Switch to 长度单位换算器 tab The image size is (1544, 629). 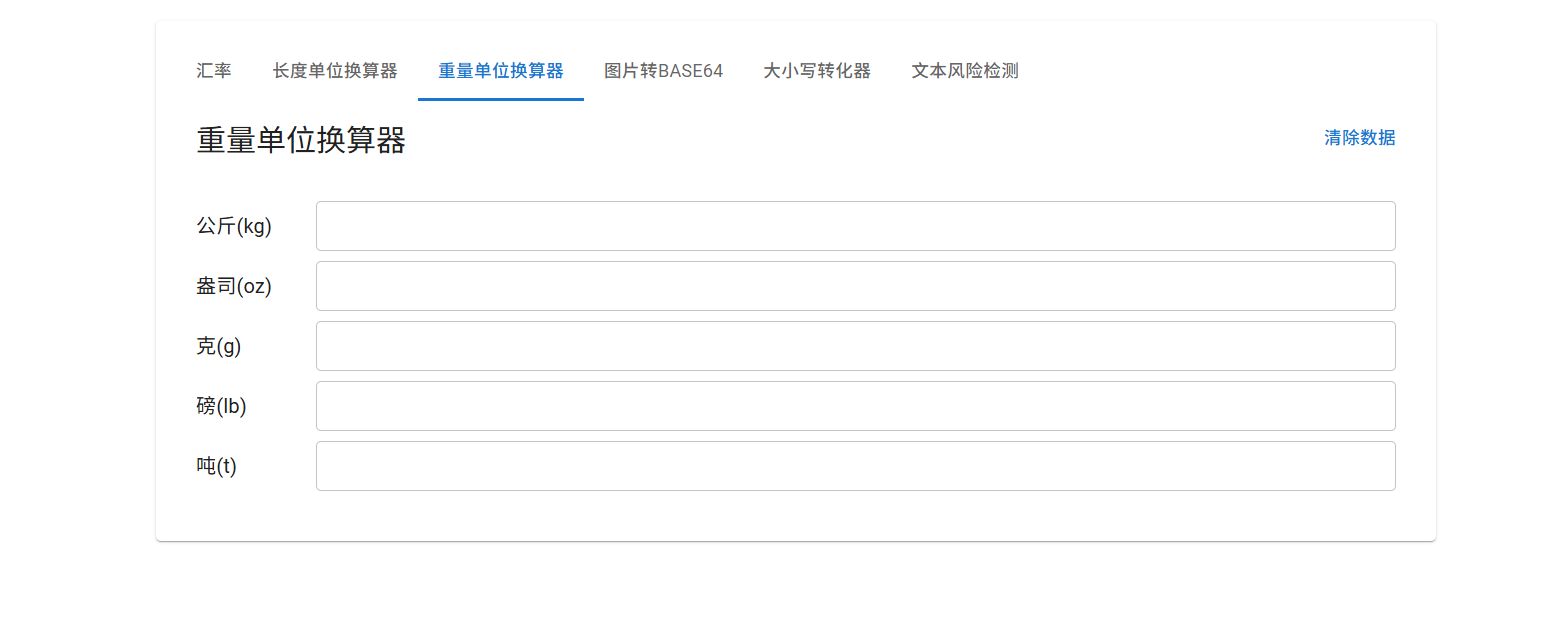335,71
